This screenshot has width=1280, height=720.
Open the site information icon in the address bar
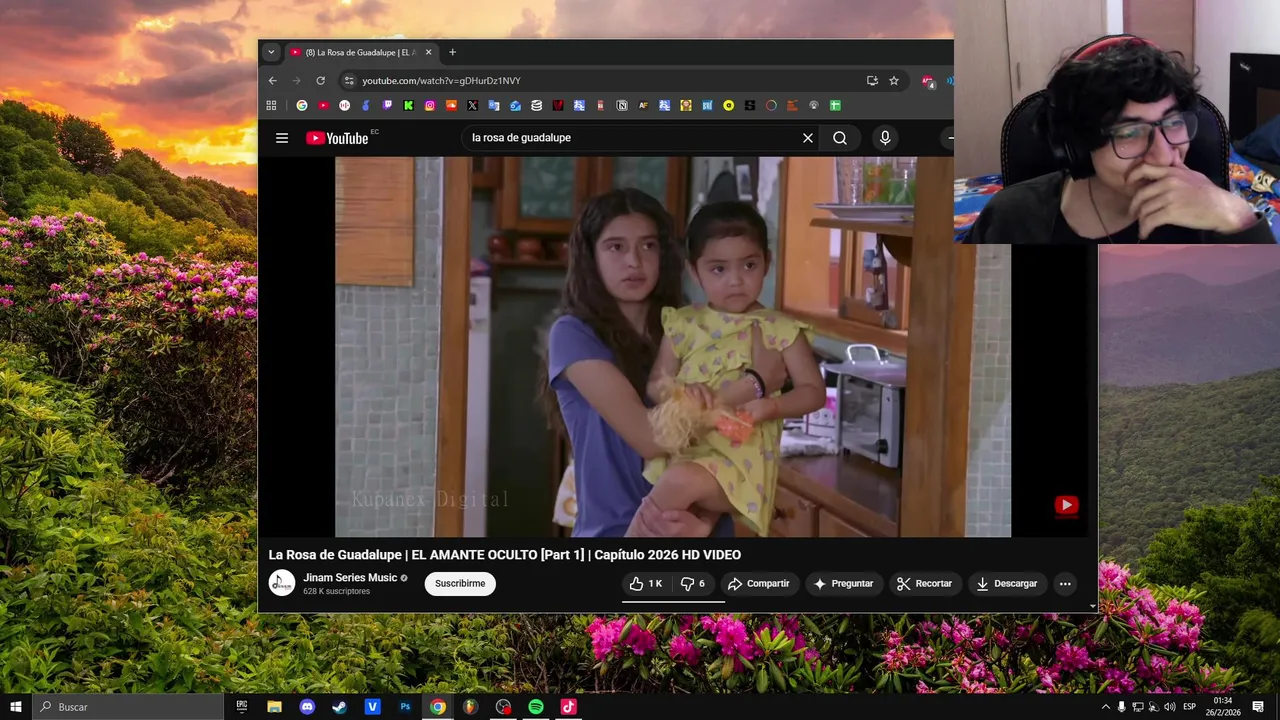[x=349, y=81]
